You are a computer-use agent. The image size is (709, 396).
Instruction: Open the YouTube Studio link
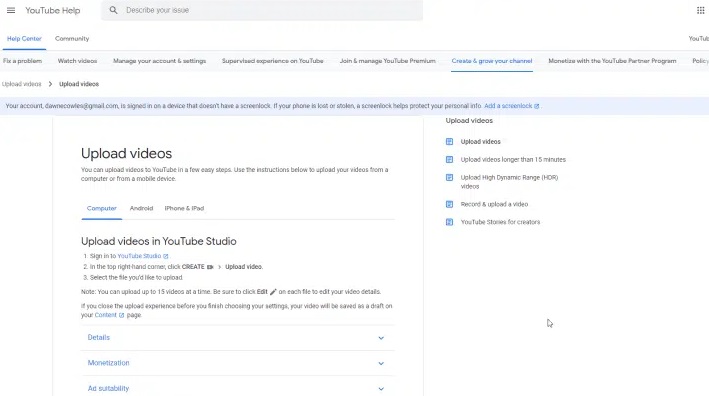(x=139, y=256)
